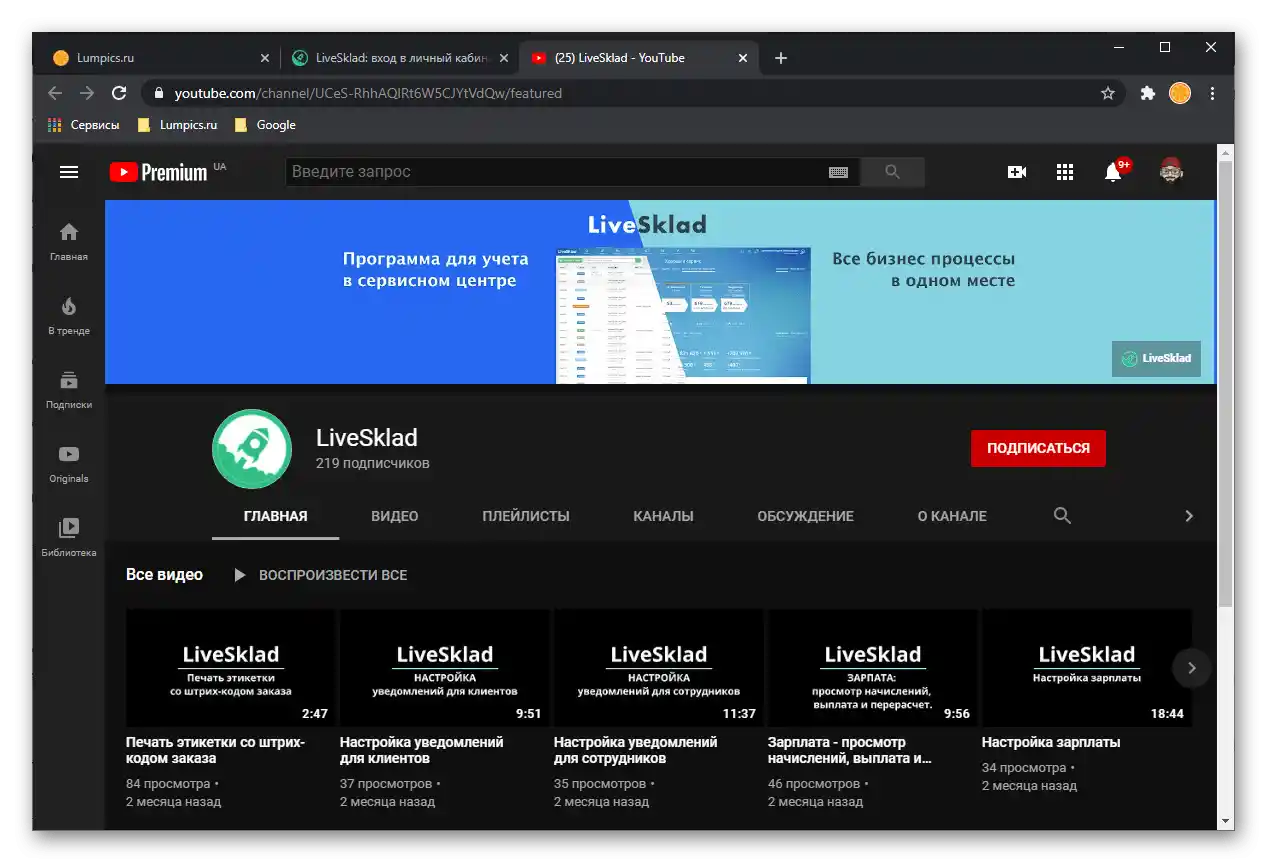Click the channel search magnifier icon

(x=1061, y=515)
